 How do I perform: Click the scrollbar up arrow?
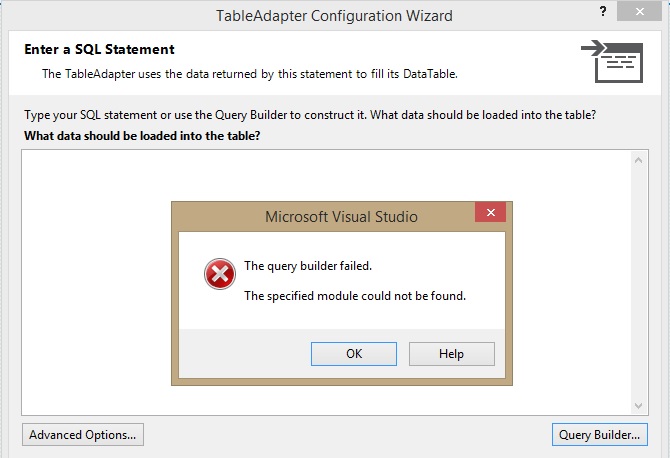coord(638,161)
